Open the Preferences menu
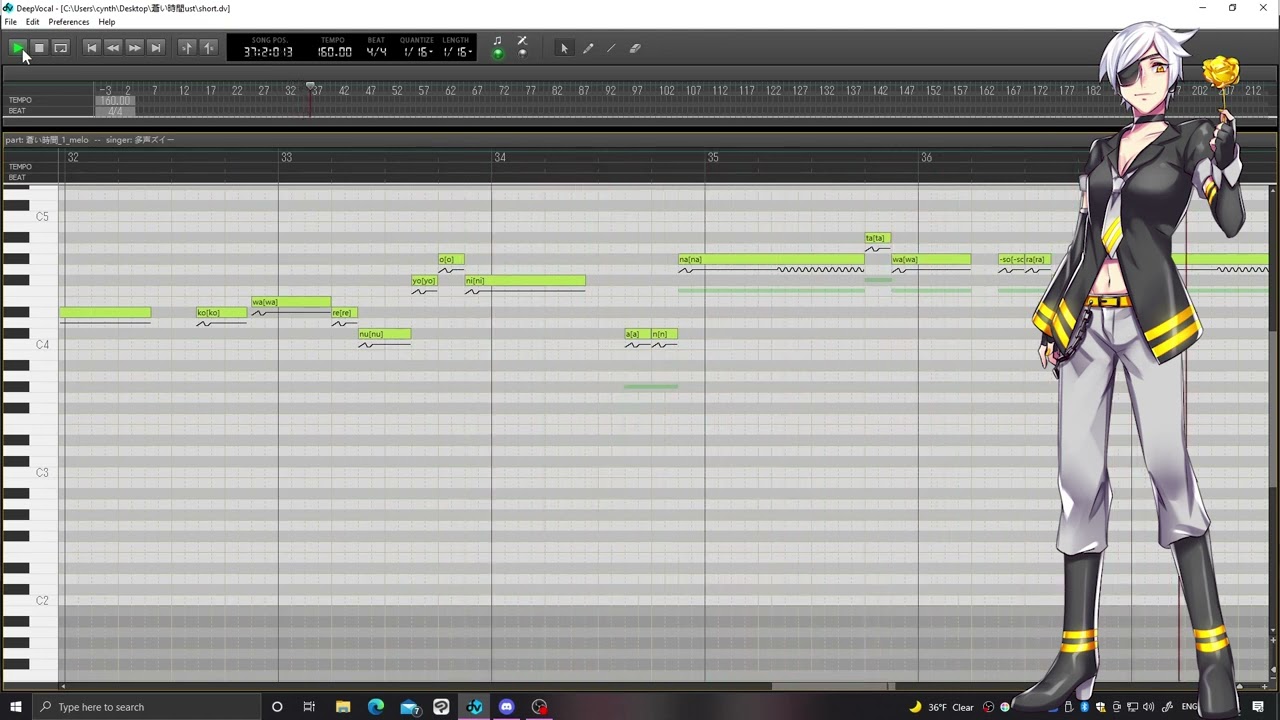The image size is (1280, 720). [69, 22]
